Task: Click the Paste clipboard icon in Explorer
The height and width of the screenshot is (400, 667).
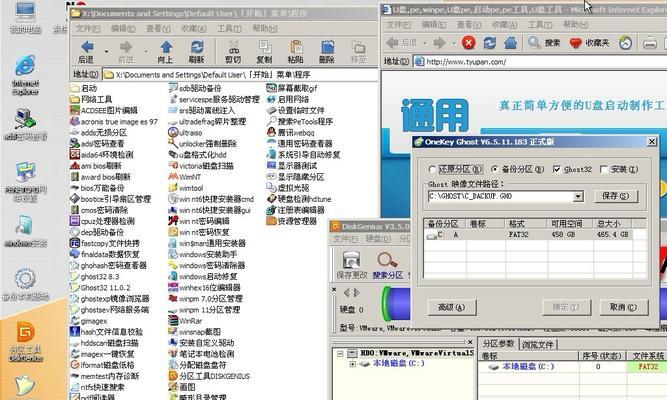Action: (x=296, y=47)
